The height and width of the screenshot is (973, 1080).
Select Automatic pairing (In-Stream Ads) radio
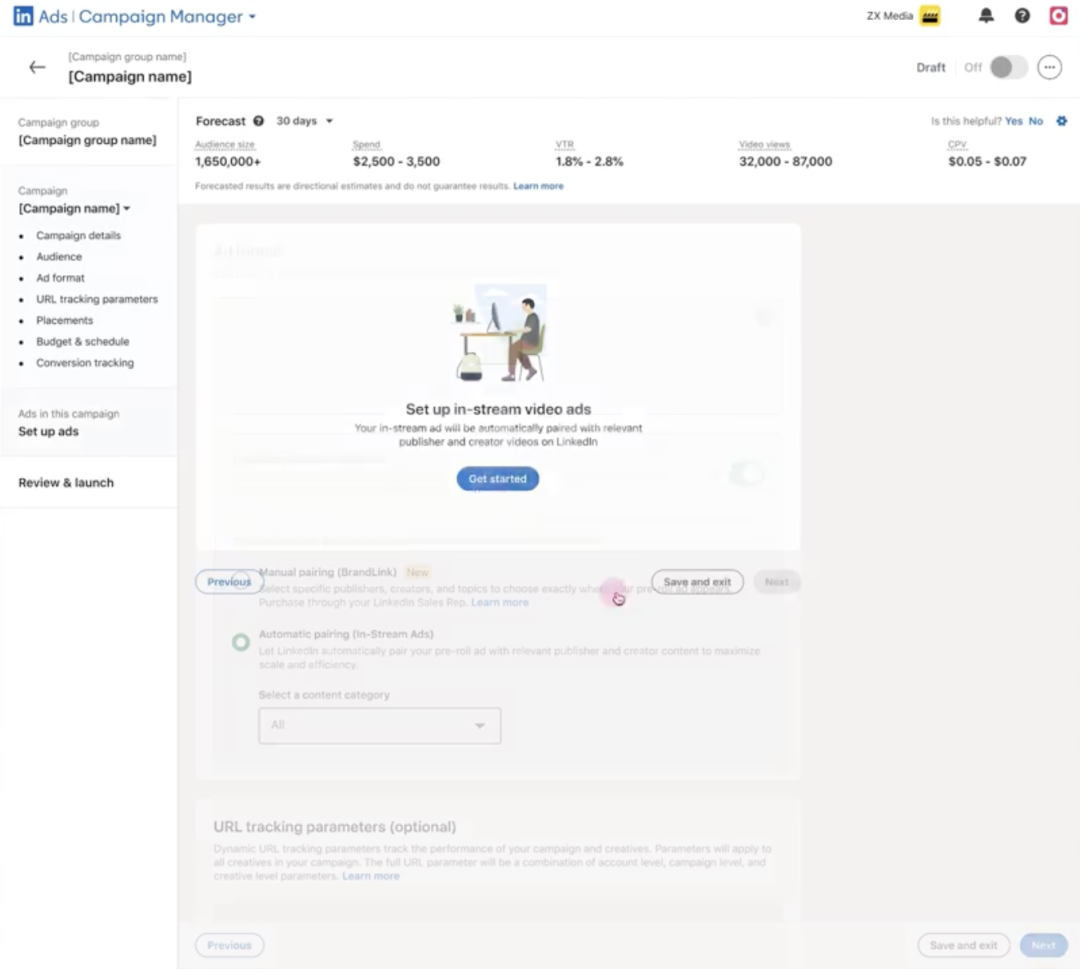pos(240,642)
